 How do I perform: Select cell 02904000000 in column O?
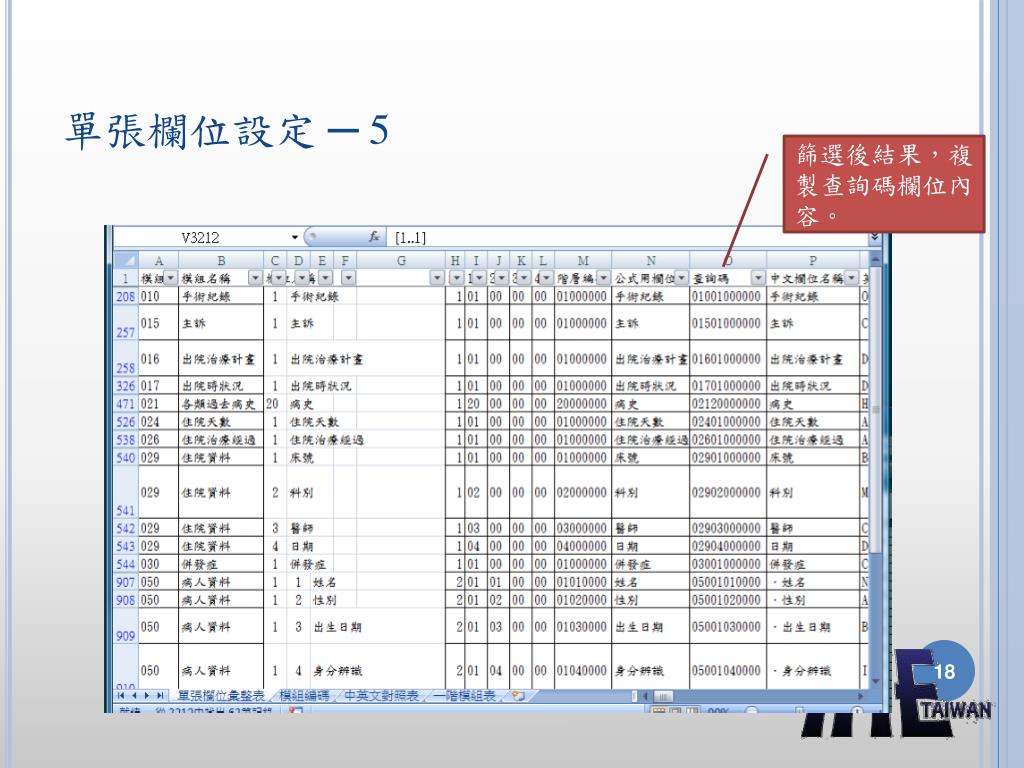[728, 546]
